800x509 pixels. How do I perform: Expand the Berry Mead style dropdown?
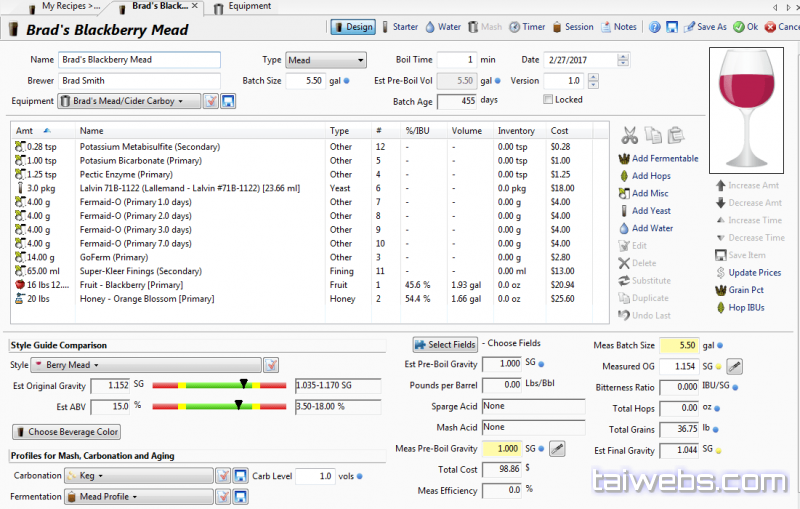[145, 365]
